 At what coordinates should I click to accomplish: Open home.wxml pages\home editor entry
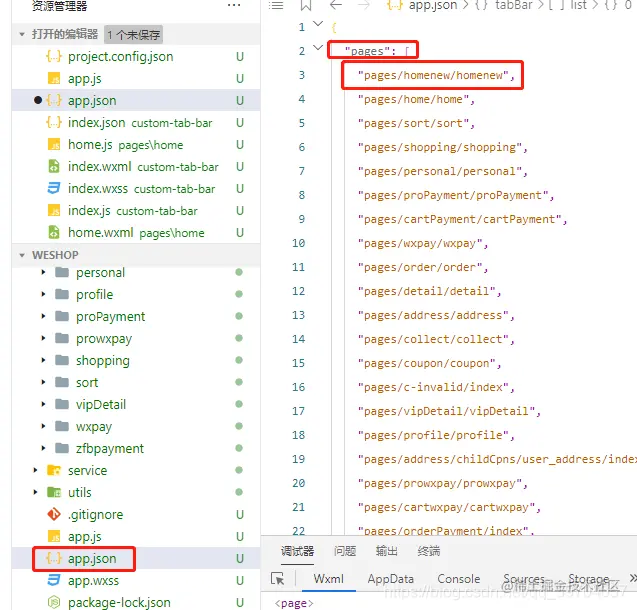(136, 232)
